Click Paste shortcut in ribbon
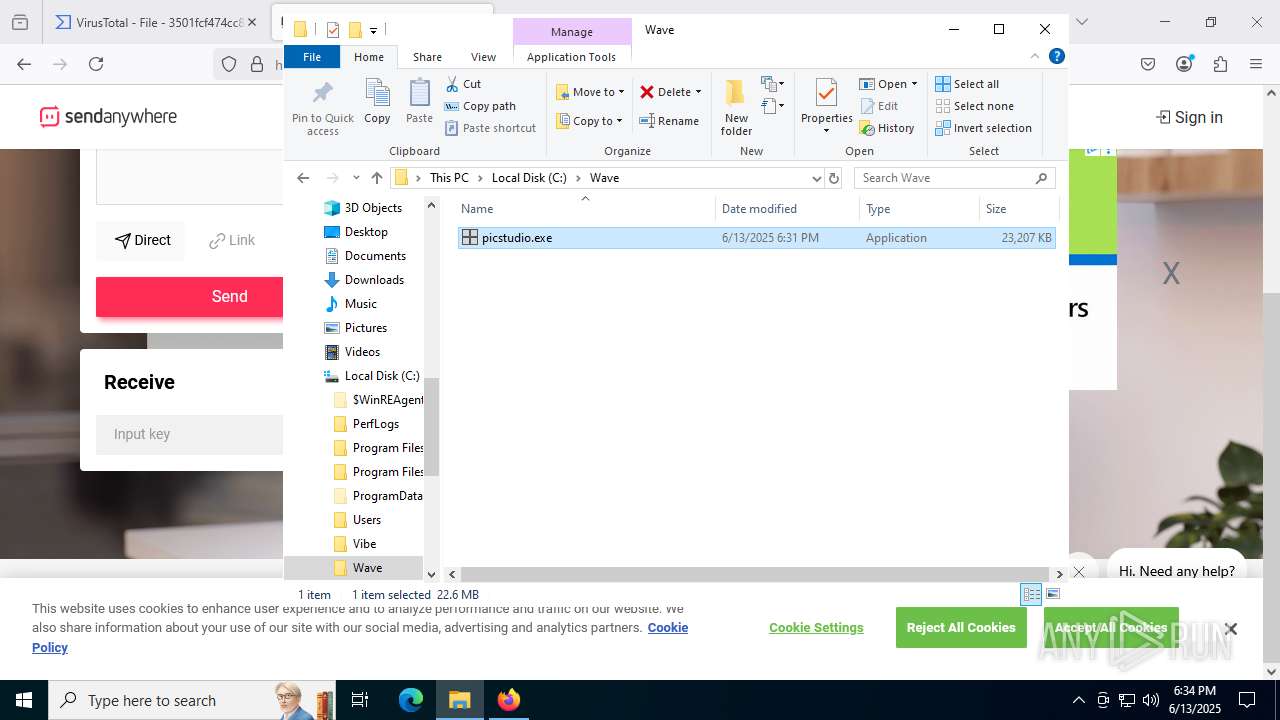 click(490, 128)
